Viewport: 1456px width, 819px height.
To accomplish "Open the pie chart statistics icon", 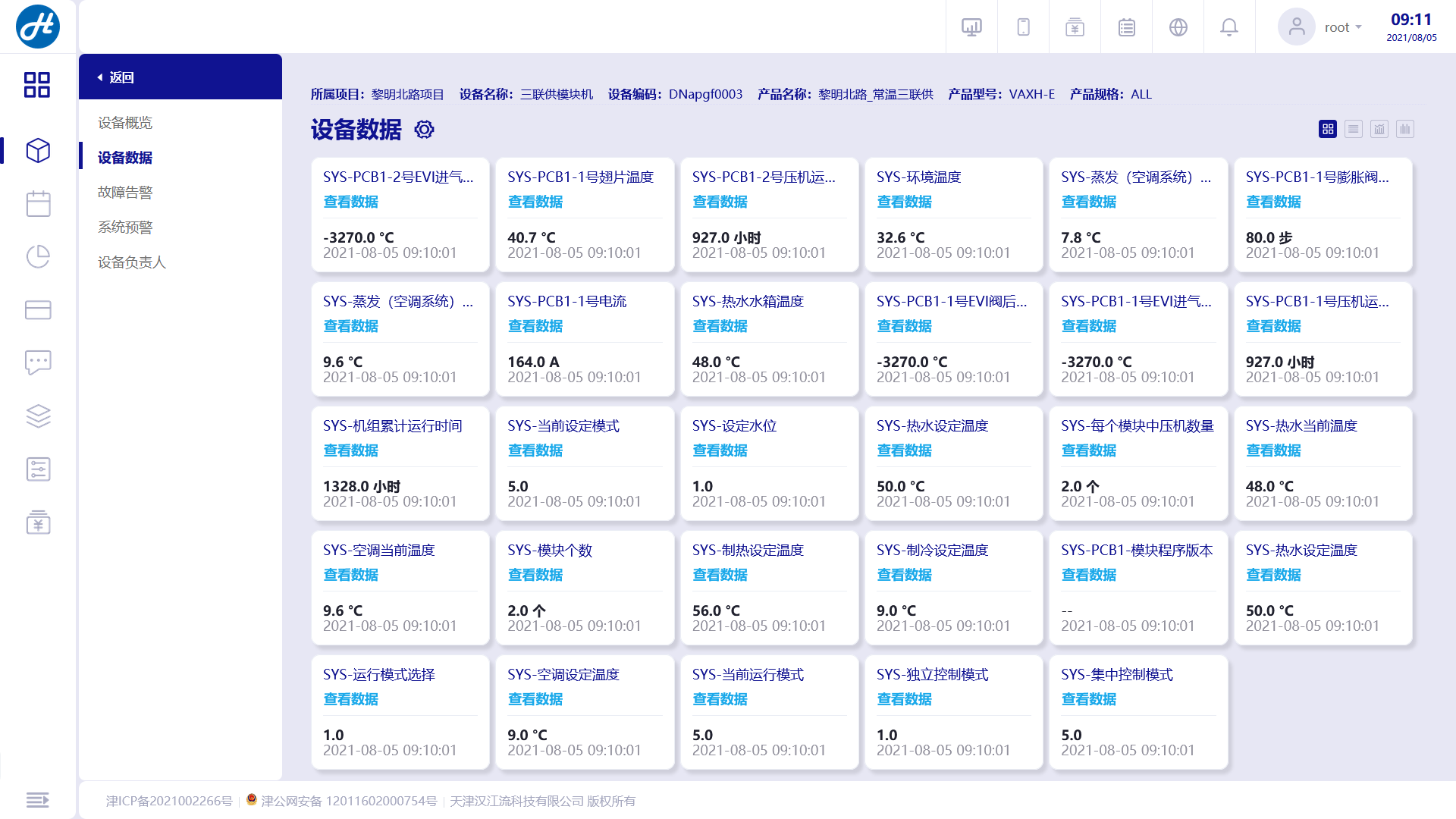I will (38, 256).
